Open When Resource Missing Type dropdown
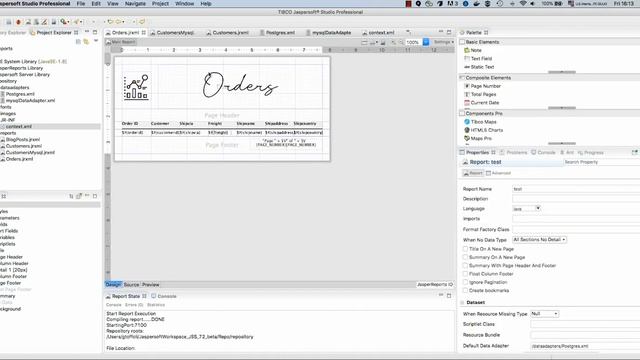Screen dimensions: 640x360 [544, 313]
